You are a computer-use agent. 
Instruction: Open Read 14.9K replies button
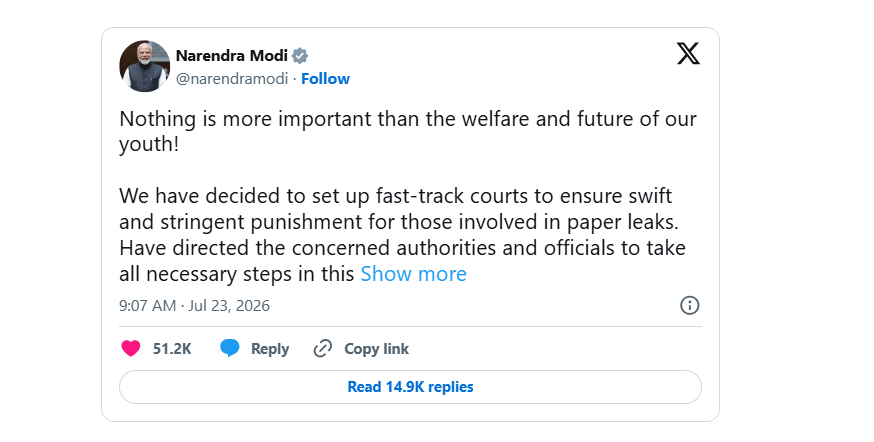tap(410, 387)
